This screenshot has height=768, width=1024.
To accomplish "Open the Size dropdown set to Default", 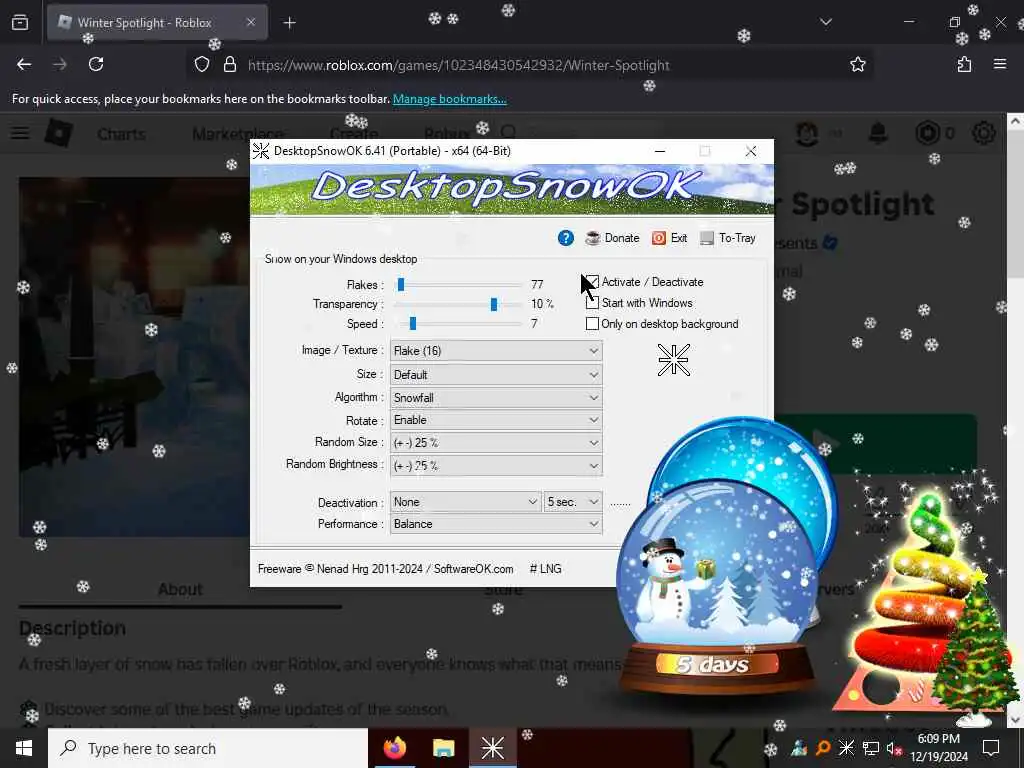I will 496,375.
